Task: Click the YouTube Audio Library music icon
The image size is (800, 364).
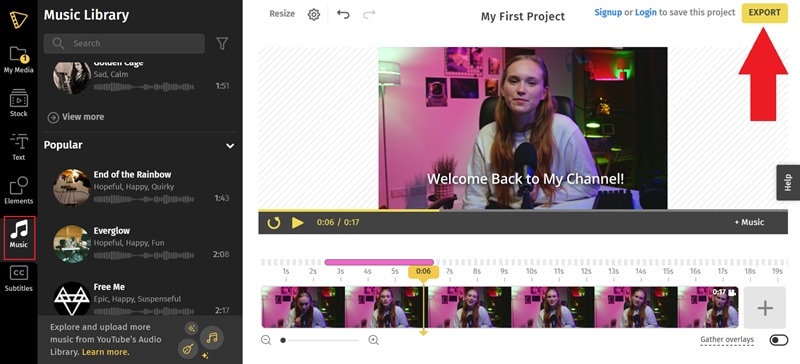Action: (x=212, y=337)
